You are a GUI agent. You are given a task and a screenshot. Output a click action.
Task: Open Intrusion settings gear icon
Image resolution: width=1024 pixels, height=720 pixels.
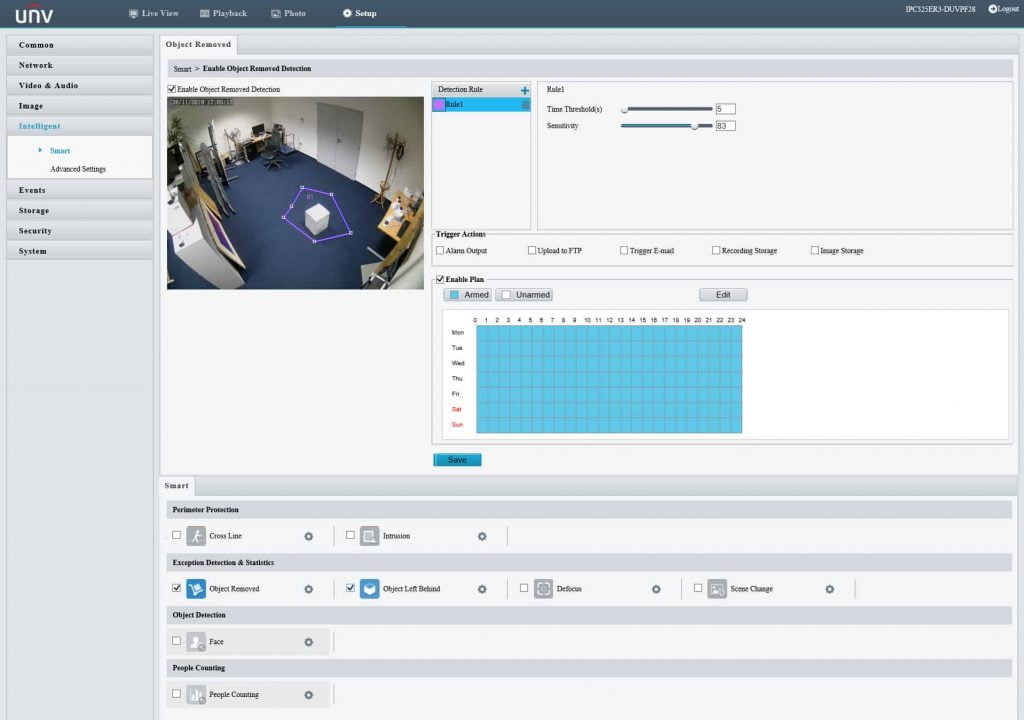(x=482, y=536)
